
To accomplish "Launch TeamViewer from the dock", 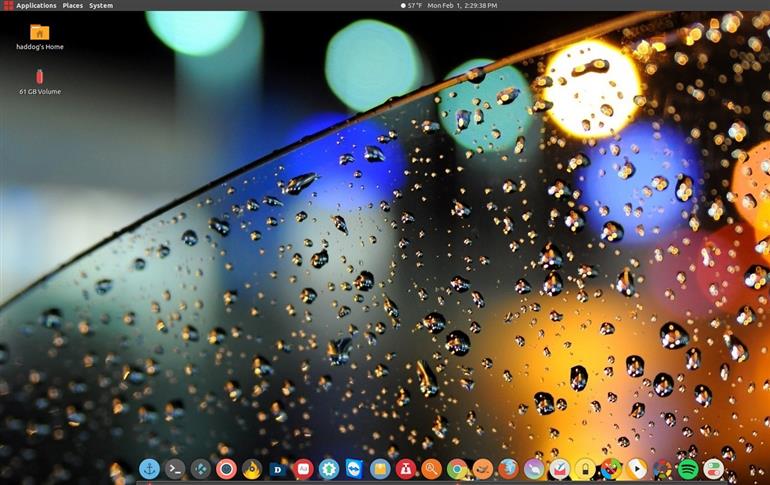I will coord(354,469).
